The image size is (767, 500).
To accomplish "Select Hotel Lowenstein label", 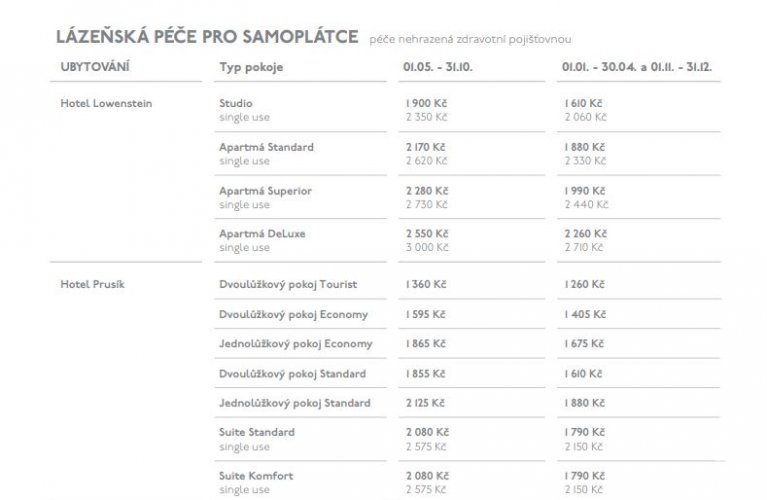I will click(x=106, y=103).
